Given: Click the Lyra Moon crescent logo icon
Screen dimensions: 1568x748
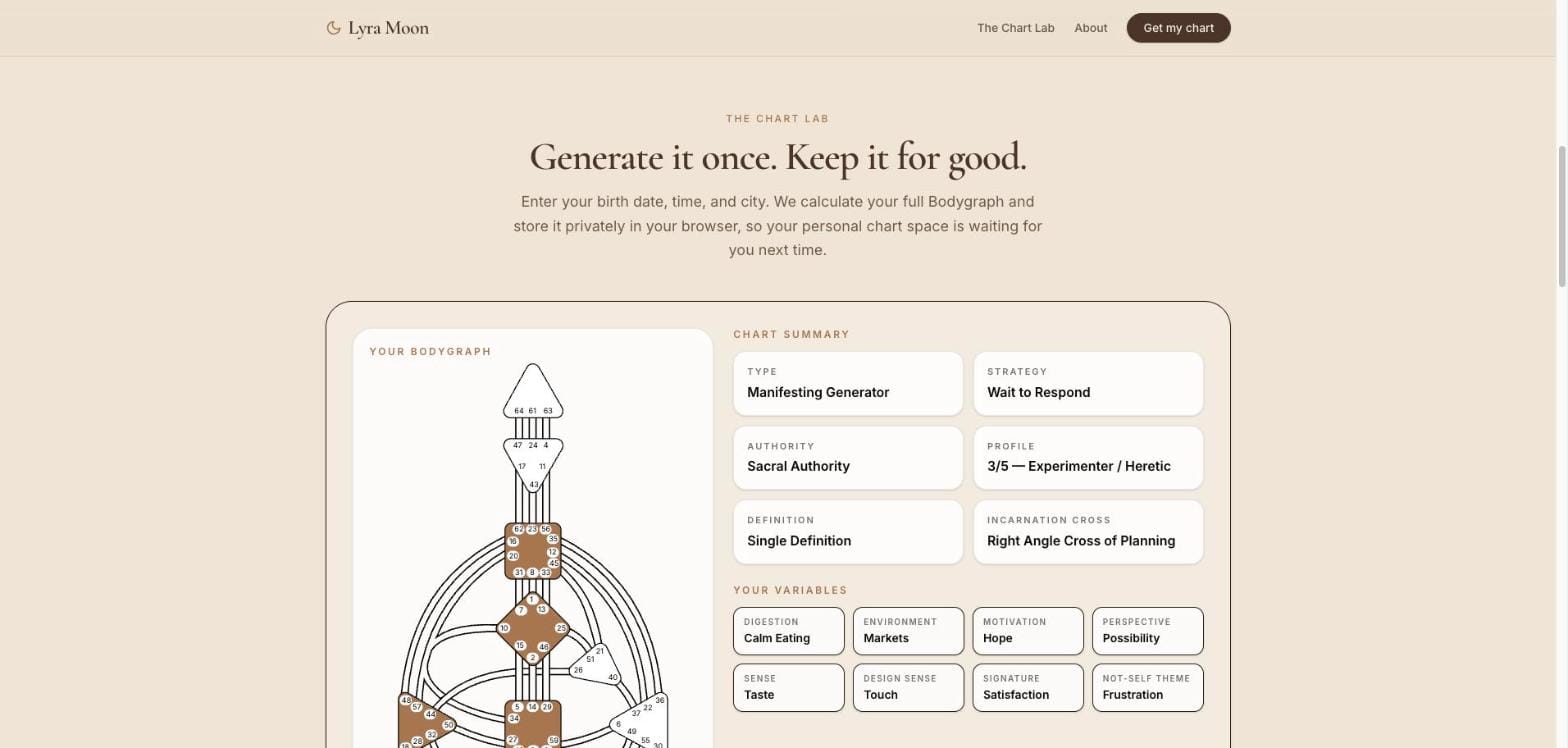Looking at the screenshot, I should tap(334, 28).
